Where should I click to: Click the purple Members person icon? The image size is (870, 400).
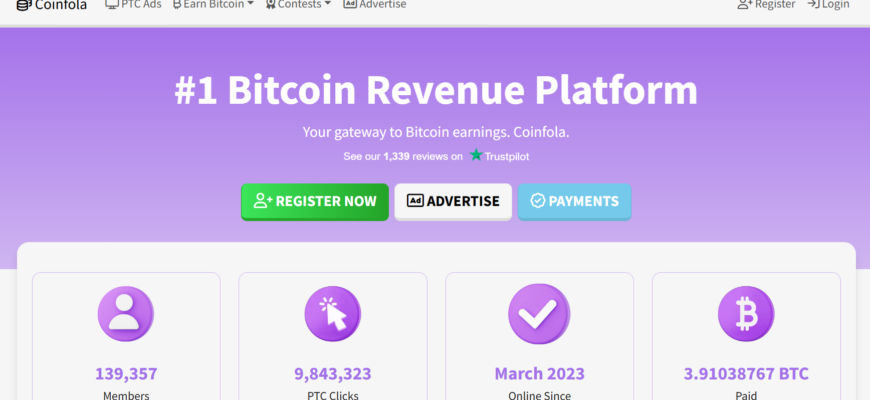pyautogui.click(x=126, y=314)
